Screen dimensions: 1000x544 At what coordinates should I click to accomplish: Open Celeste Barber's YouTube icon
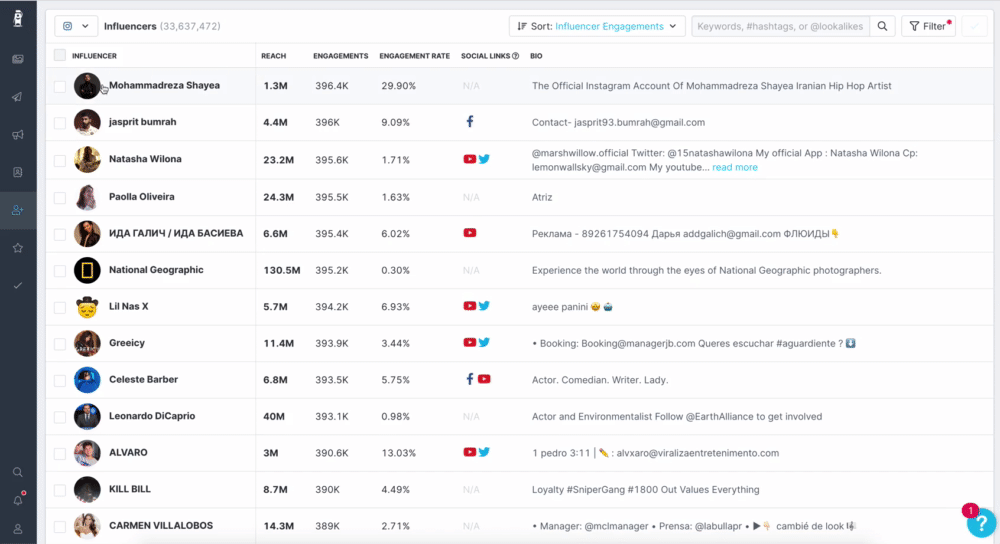tap(484, 379)
